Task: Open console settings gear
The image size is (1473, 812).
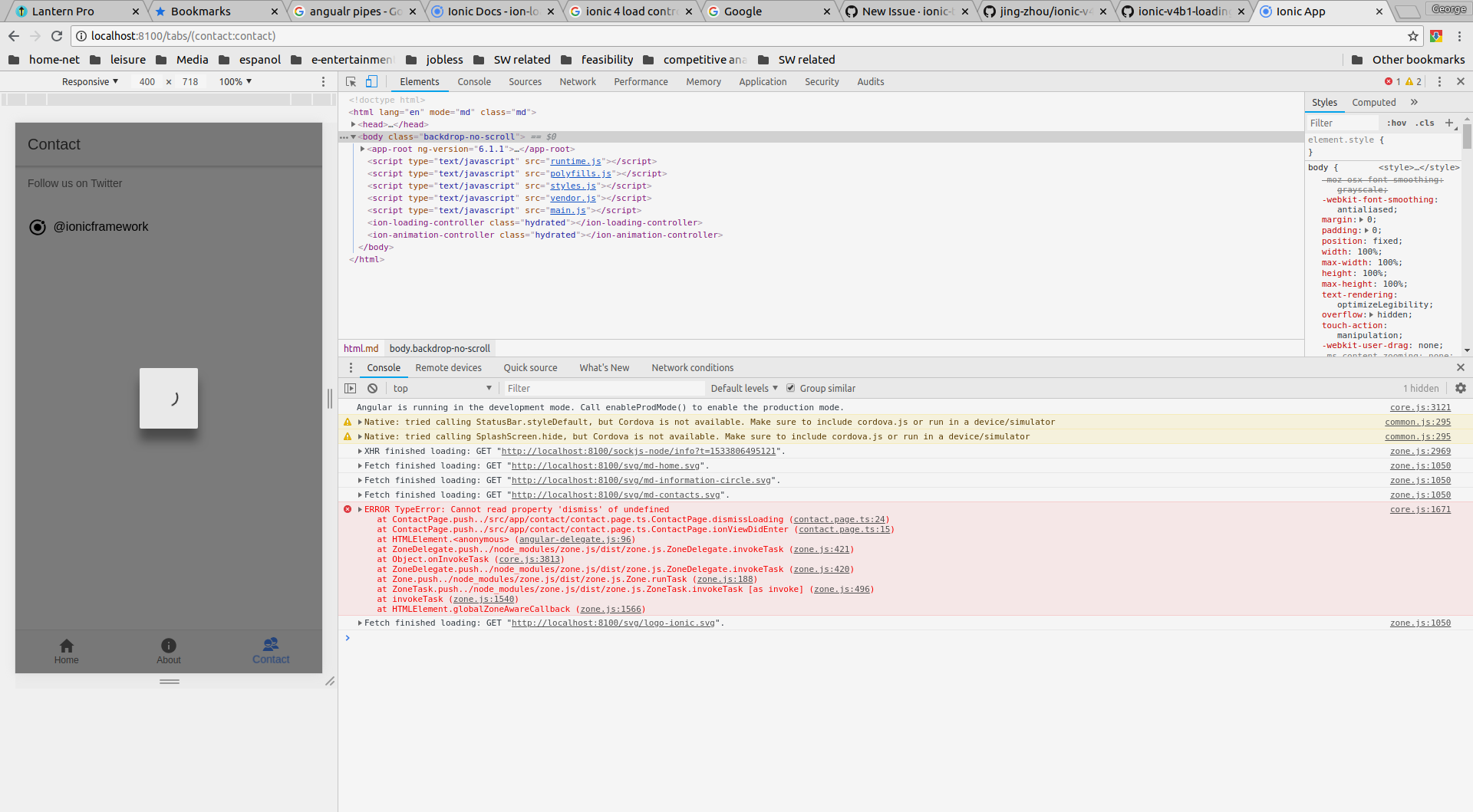Action: pyautogui.click(x=1460, y=388)
